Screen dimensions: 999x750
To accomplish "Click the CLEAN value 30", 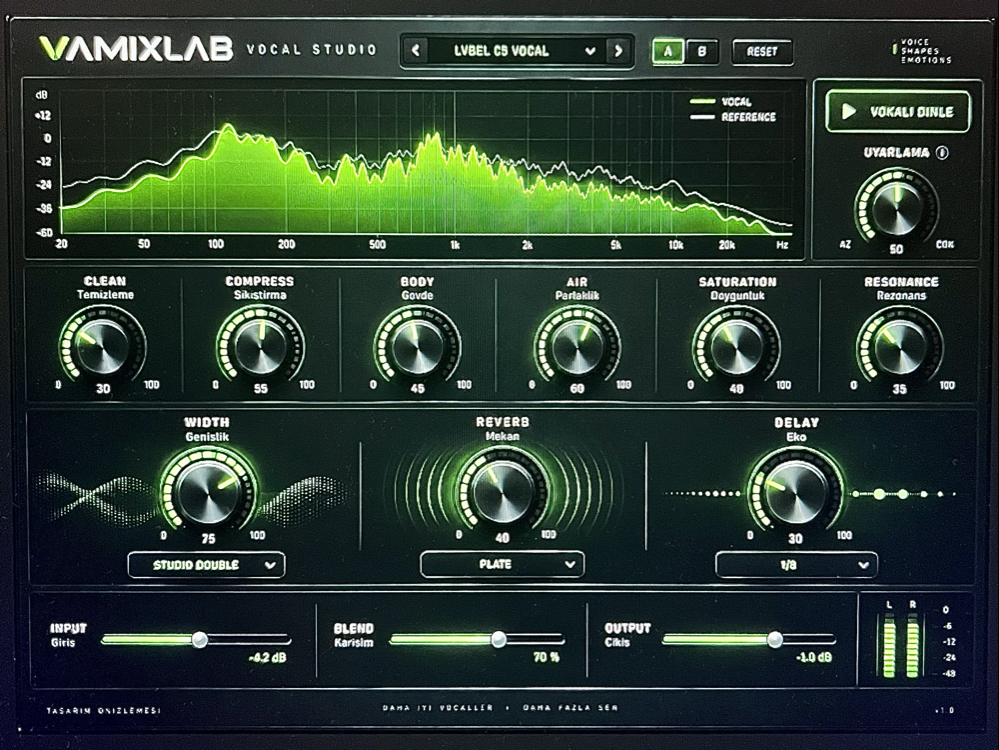I will tap(103, 389).
